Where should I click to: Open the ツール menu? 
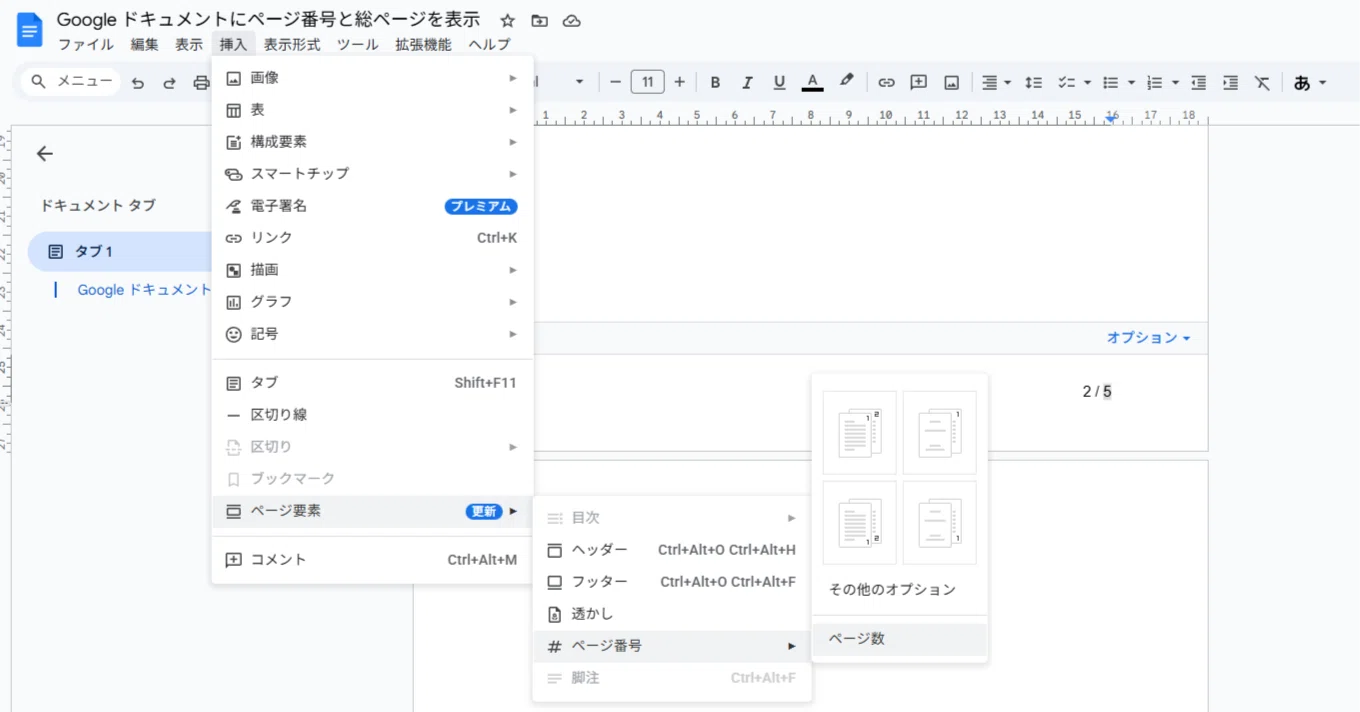pos(357,44)
